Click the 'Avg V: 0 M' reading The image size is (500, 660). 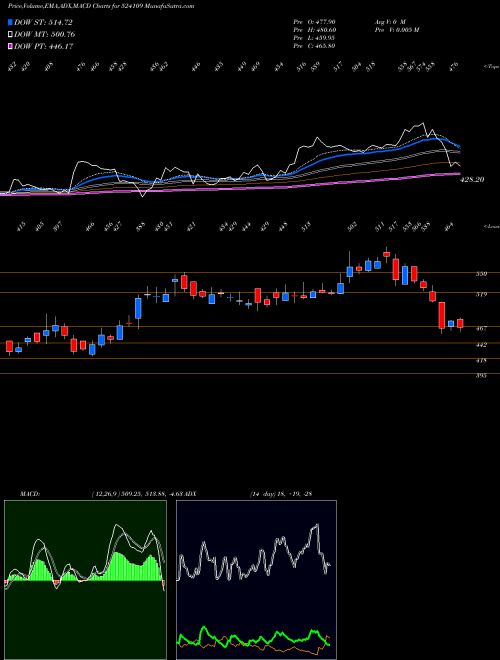[390, 22]
